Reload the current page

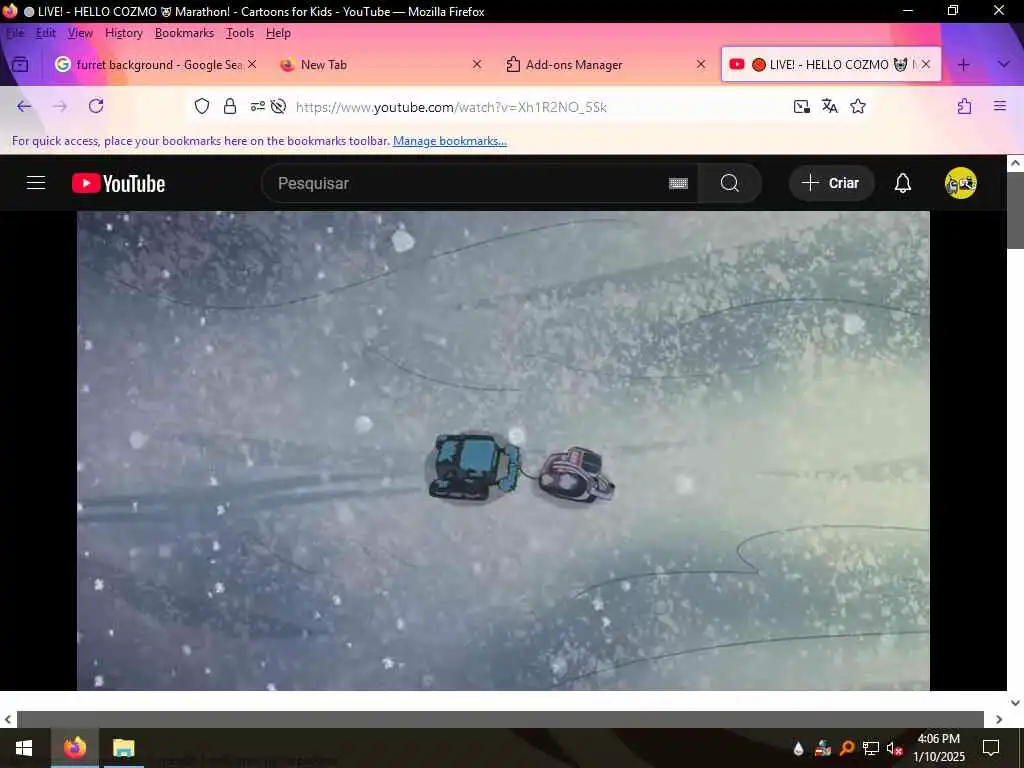pos(96,106)
